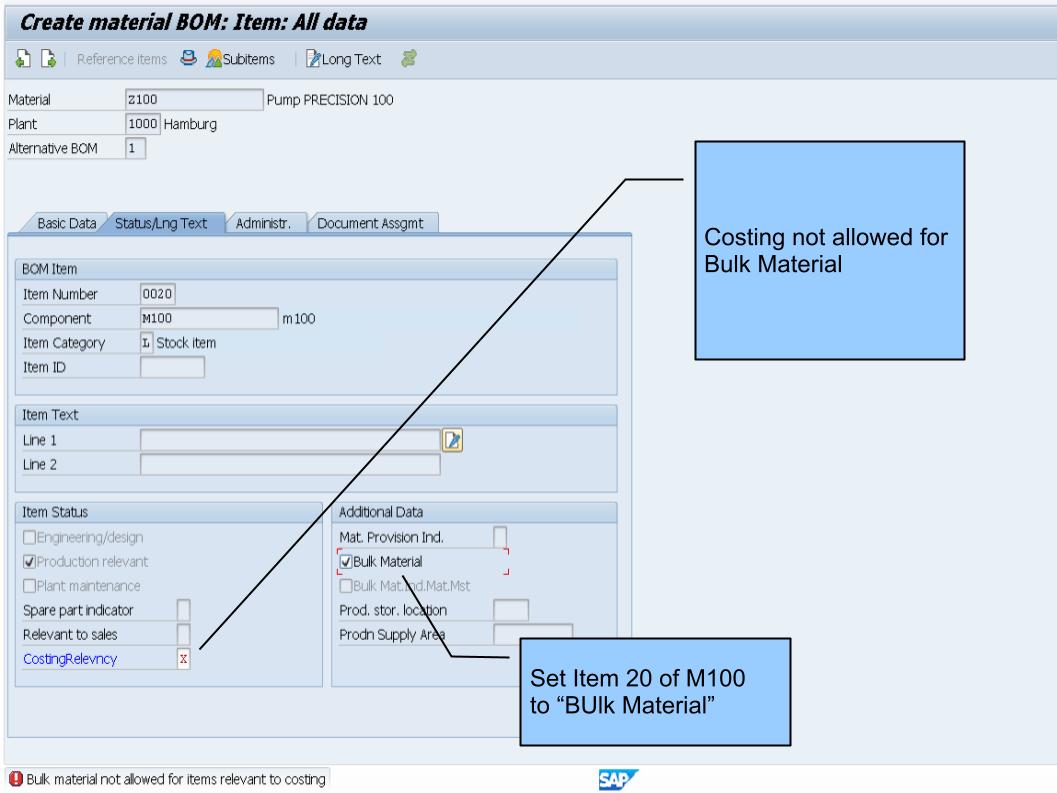Click the CostingRelevncy label link

coord(70,659)
